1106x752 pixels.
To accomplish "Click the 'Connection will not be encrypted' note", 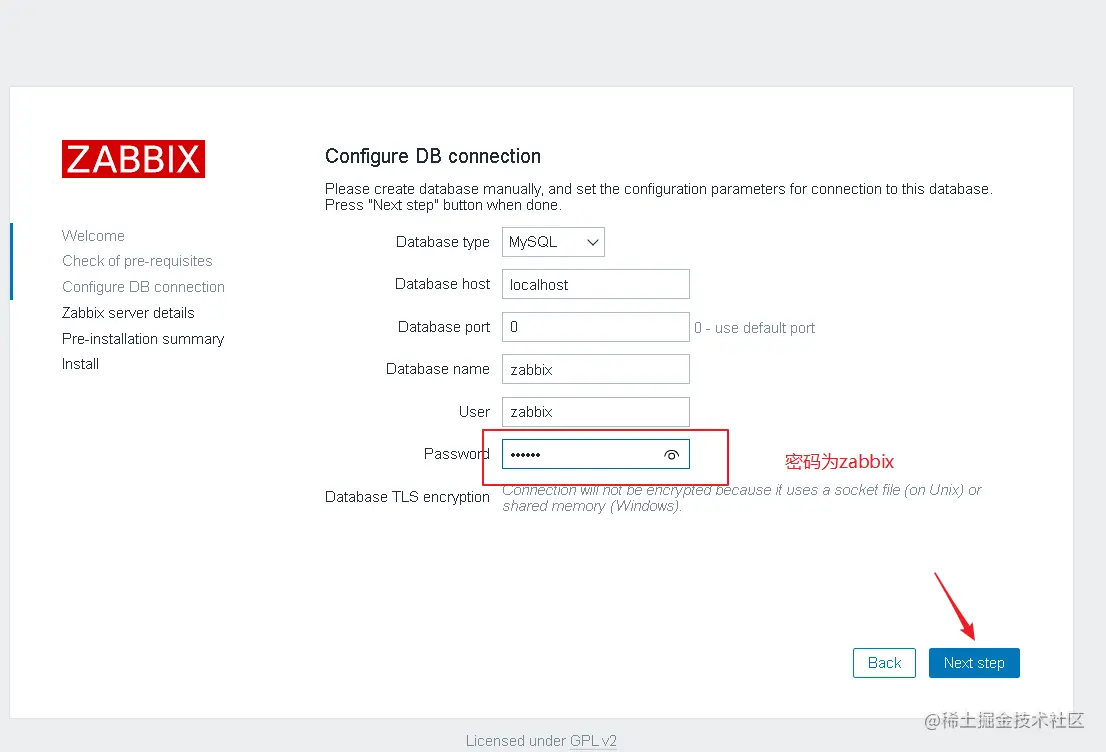I will coord(741,498).
